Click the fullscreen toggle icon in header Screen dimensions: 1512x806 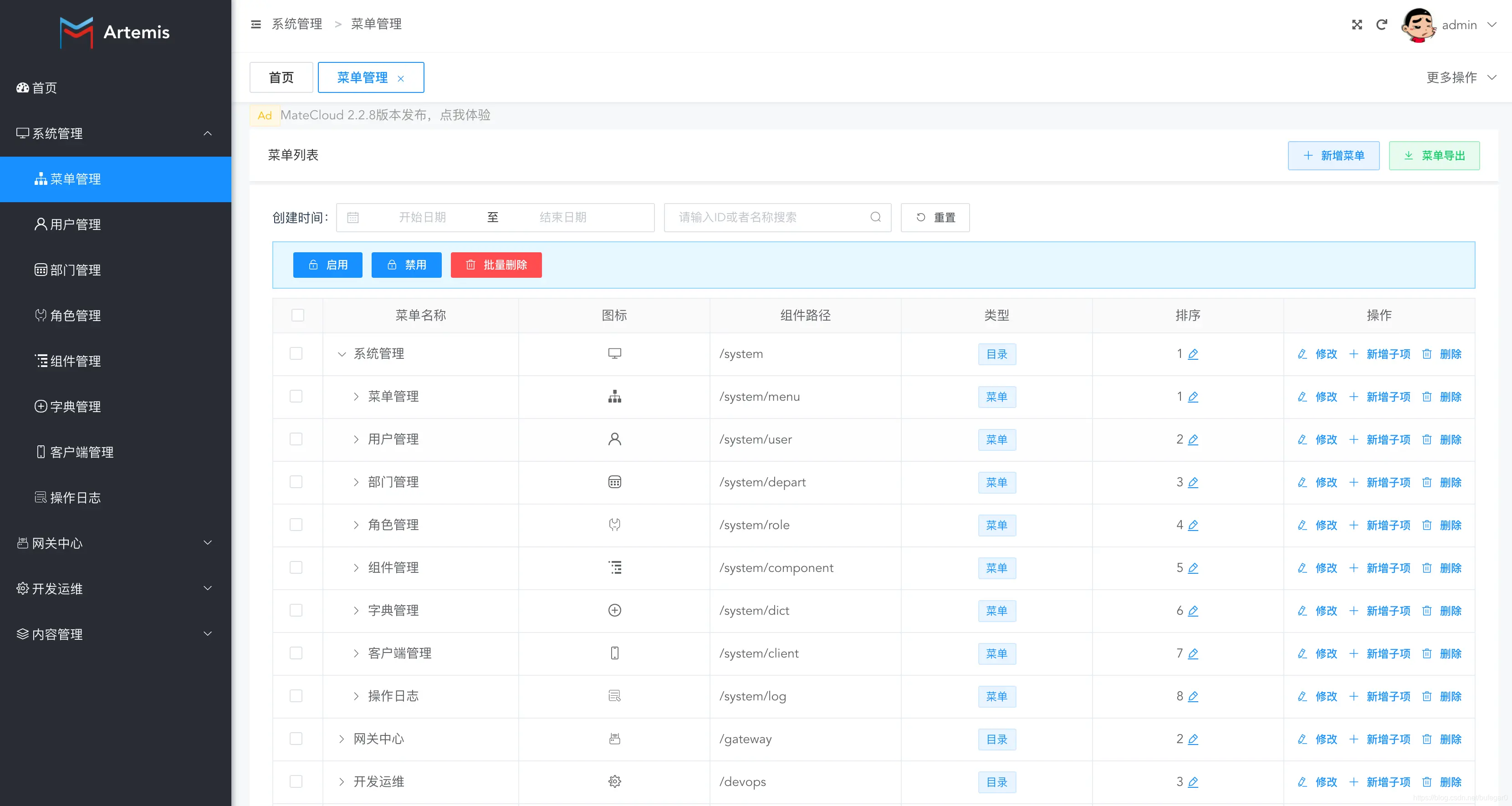tap(1356, 25)
